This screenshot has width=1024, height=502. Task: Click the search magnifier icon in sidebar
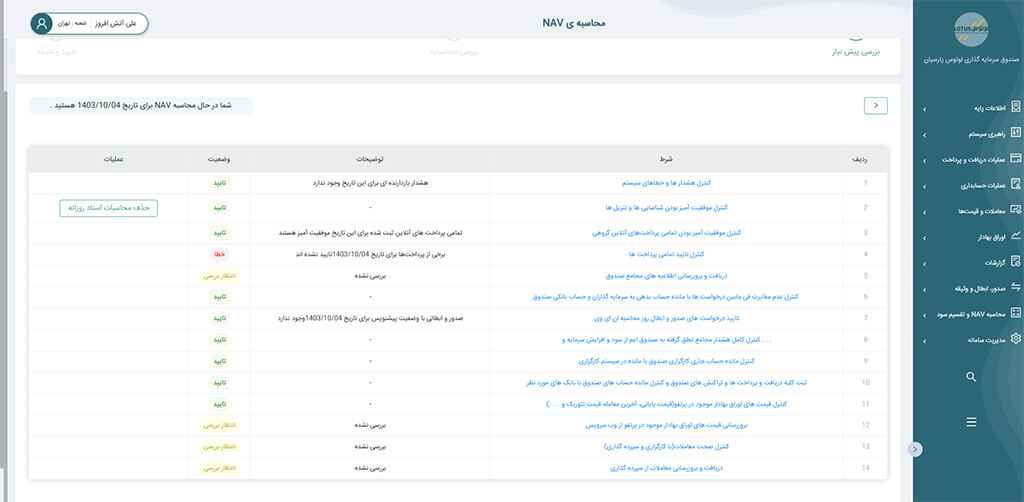pos(970,377)
